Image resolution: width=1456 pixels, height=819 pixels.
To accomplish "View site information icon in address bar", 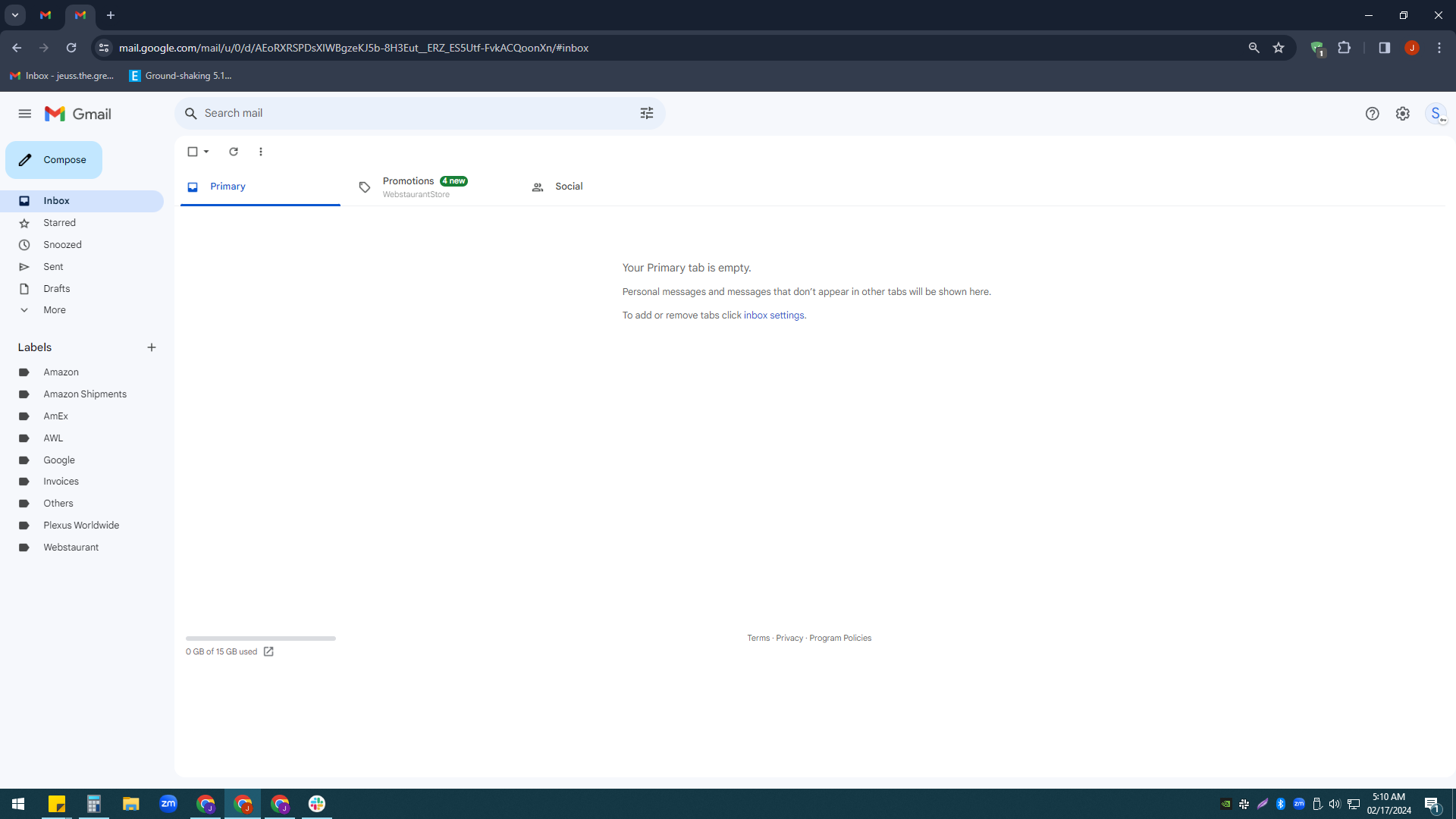I will 104,48.
